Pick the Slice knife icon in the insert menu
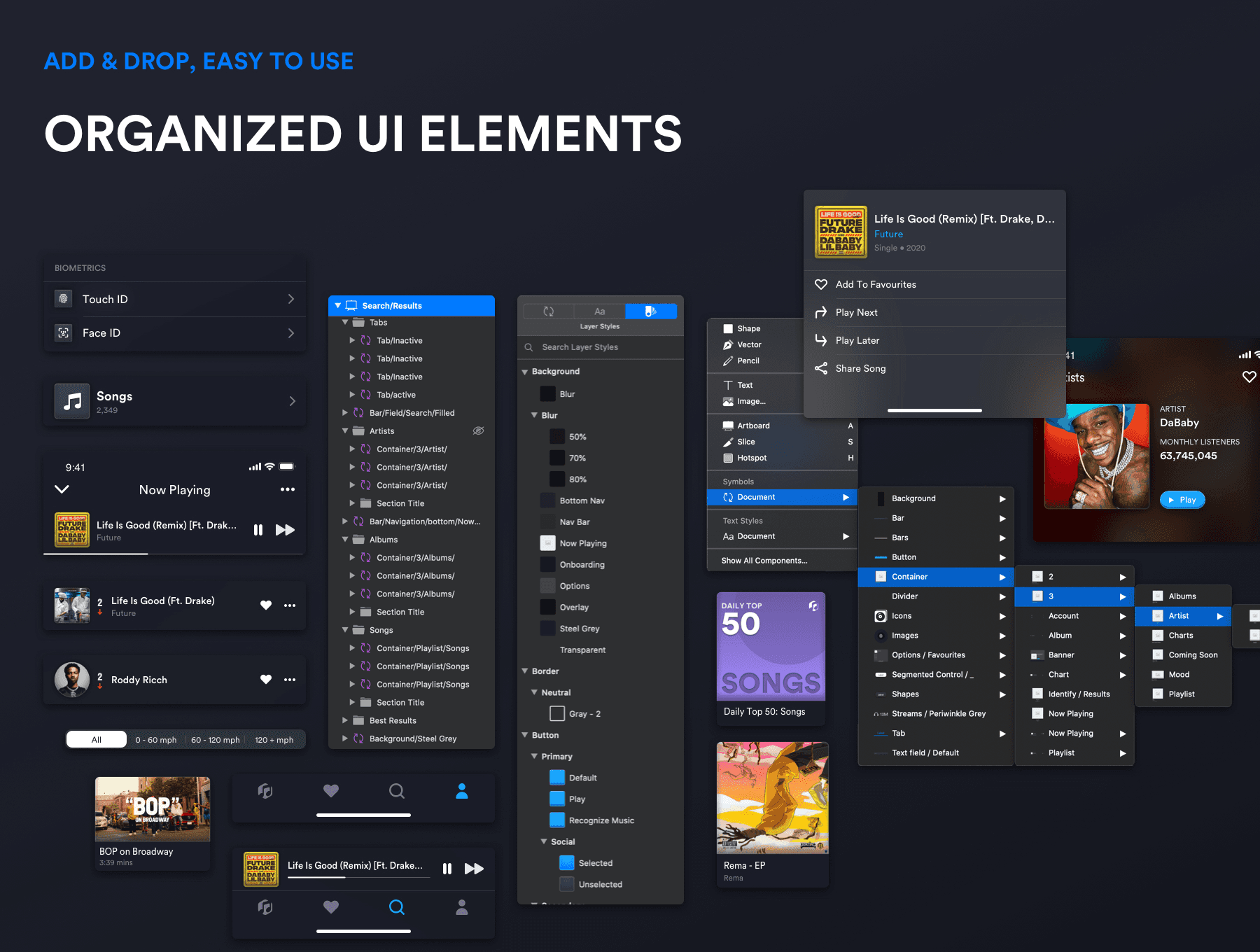 [728, 442]
